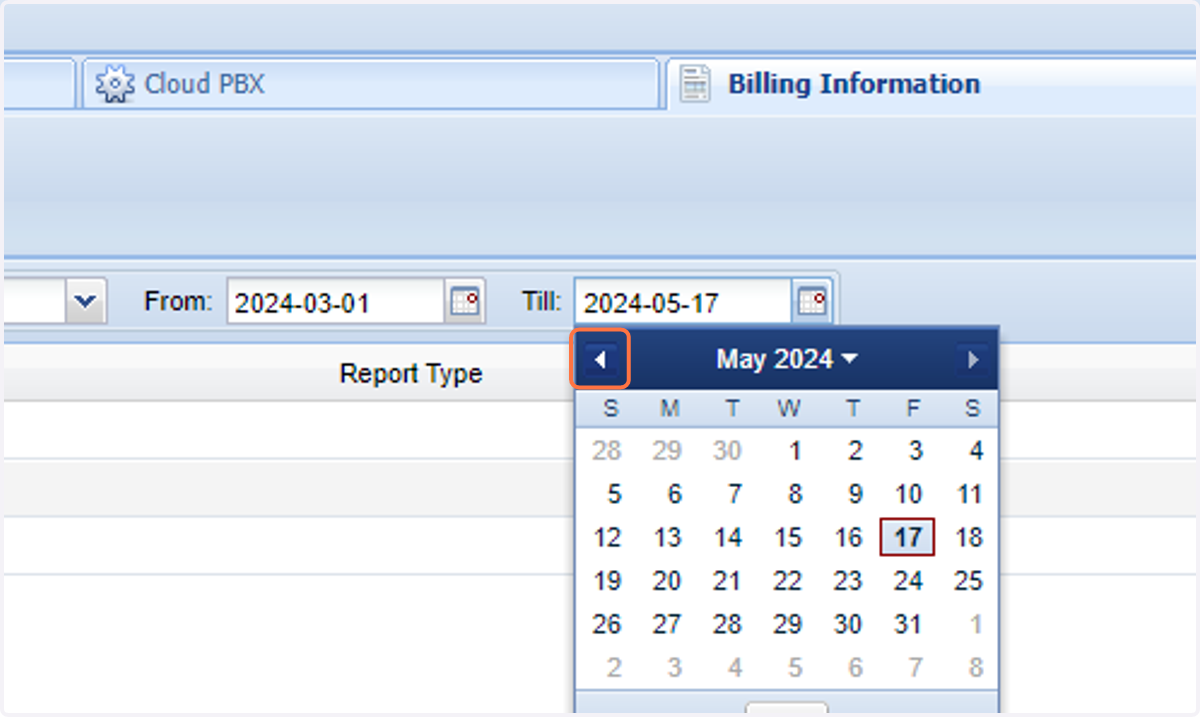Select May 1 in the calendar
1200x717 pixels.
794,451
